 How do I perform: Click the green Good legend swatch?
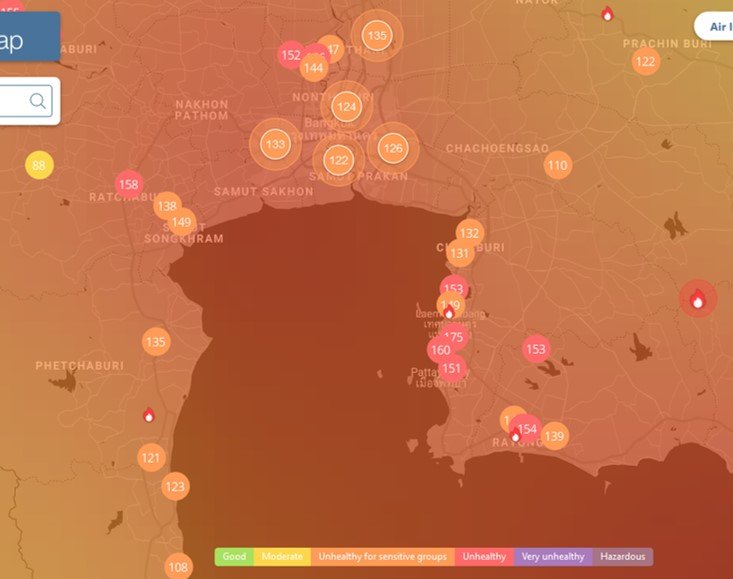(x=234, y=557)
